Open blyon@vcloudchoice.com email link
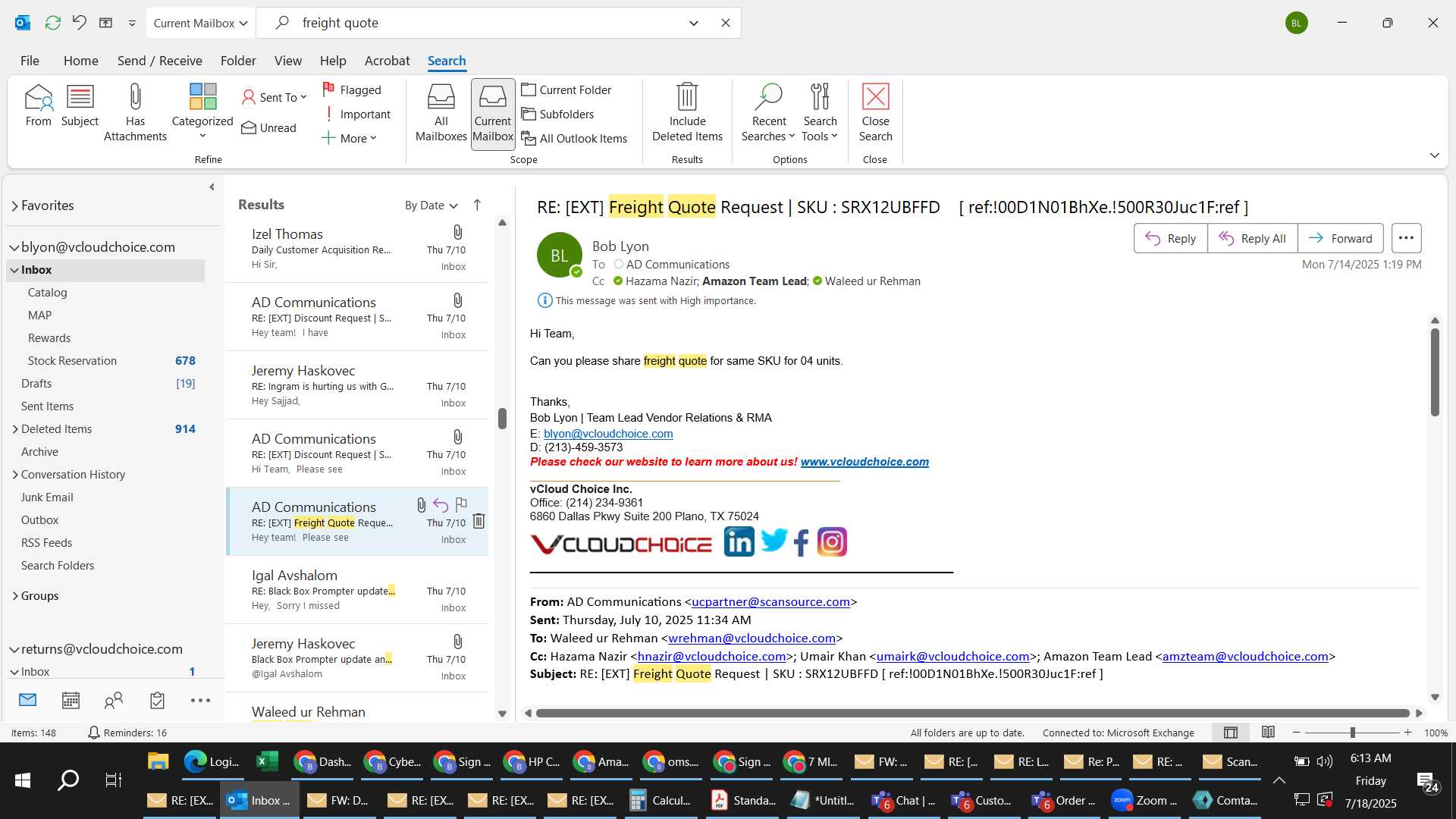This screenshot has height=819, width=1456. [x=608, y=434]
